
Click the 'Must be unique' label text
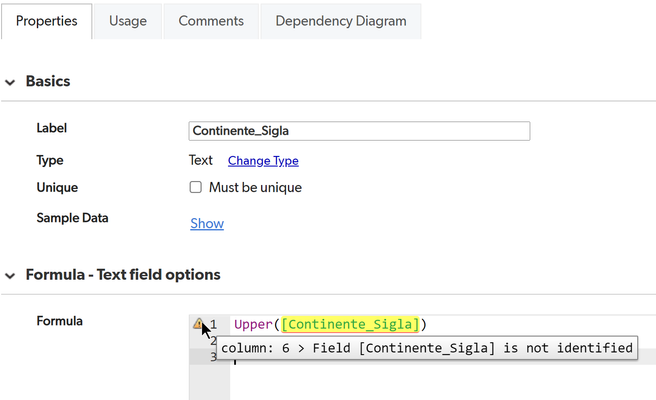tap(255, 187)
